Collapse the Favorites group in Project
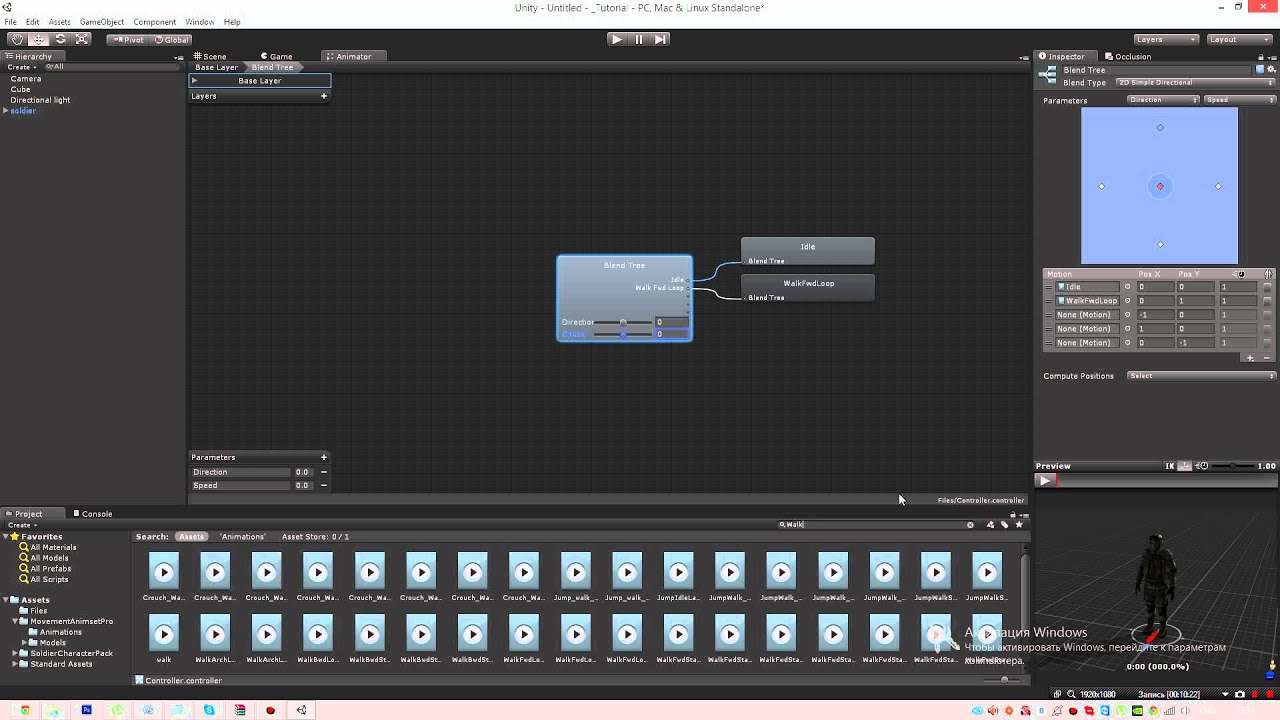 click(x=6, y=537)
